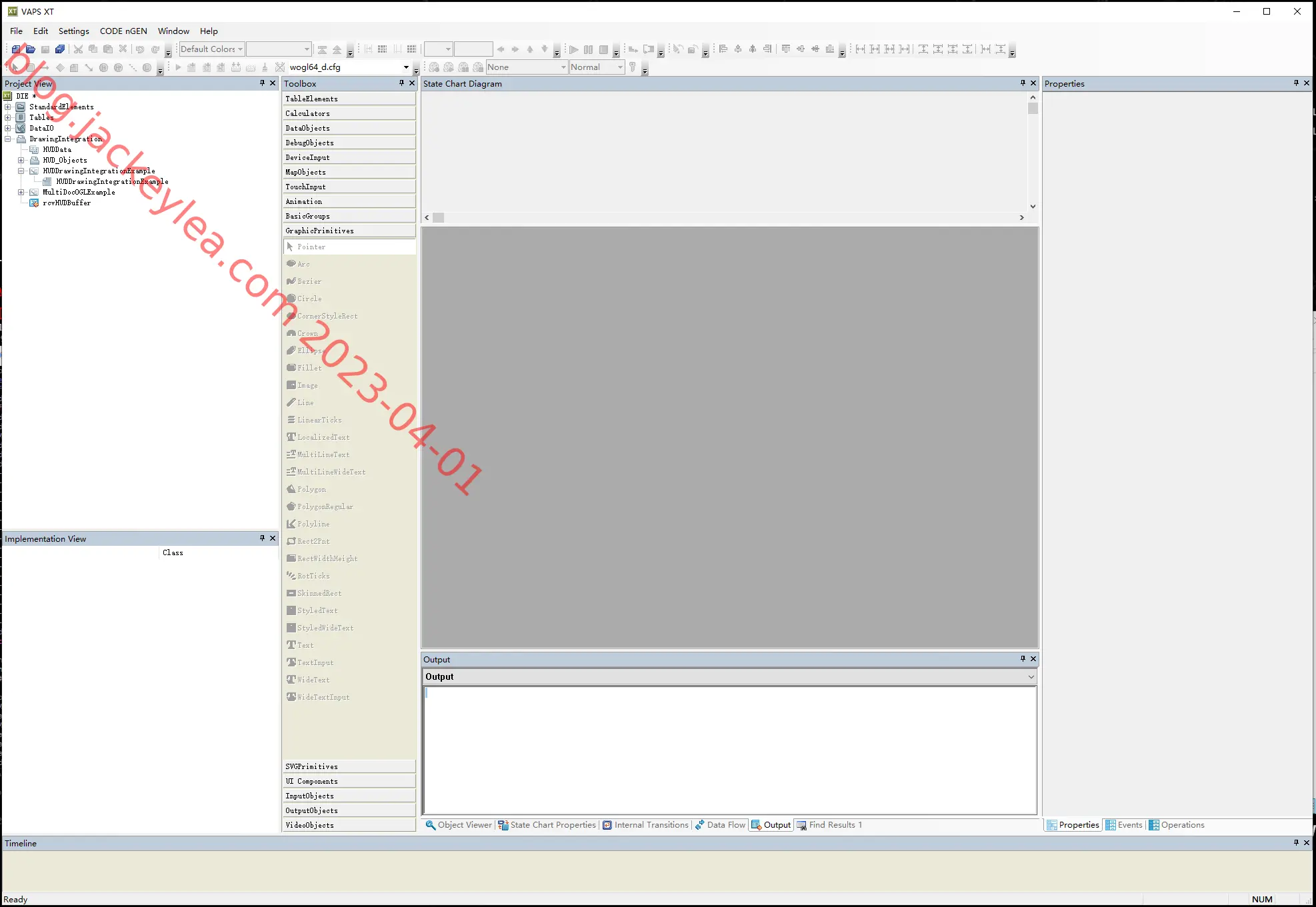The height and width of the screenshot is (907, 1316).
Task: Click the Undo arrow icon
Action: pyautogui.click(x=140, y=49)
